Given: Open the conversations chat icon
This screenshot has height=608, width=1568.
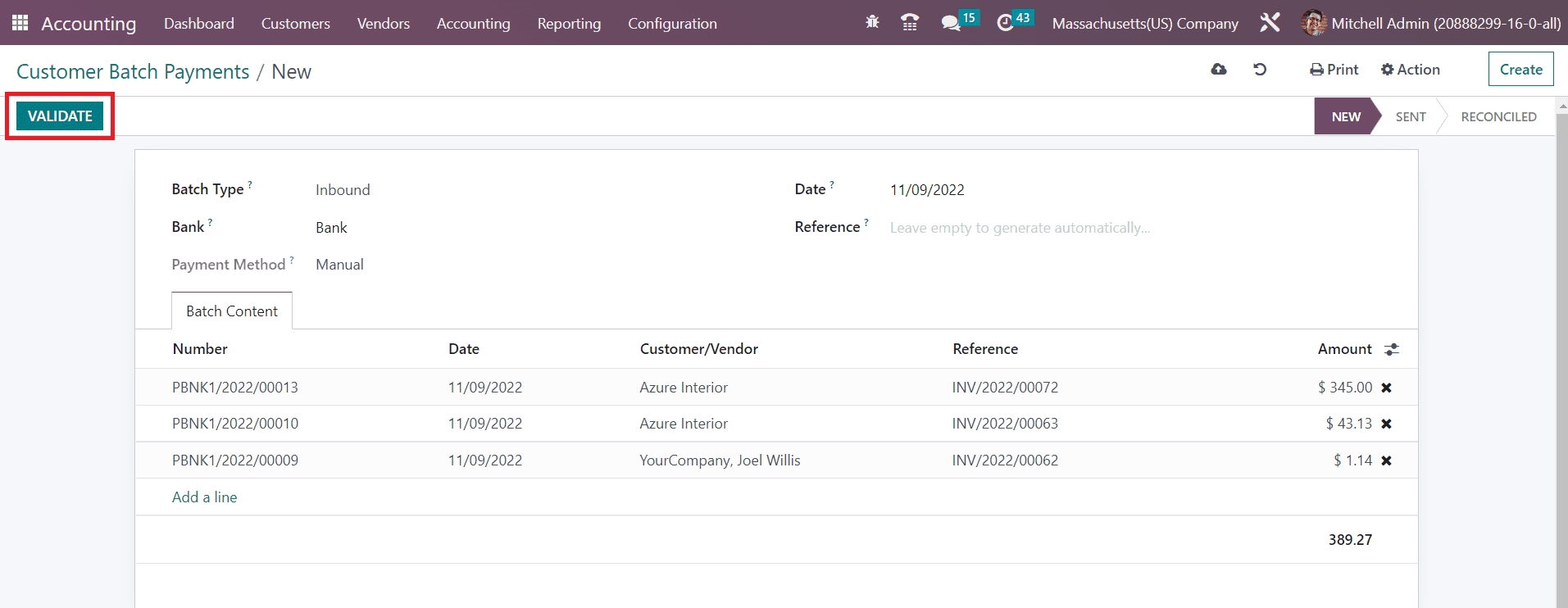Looking at the screenshot, I should coord(951,23).
